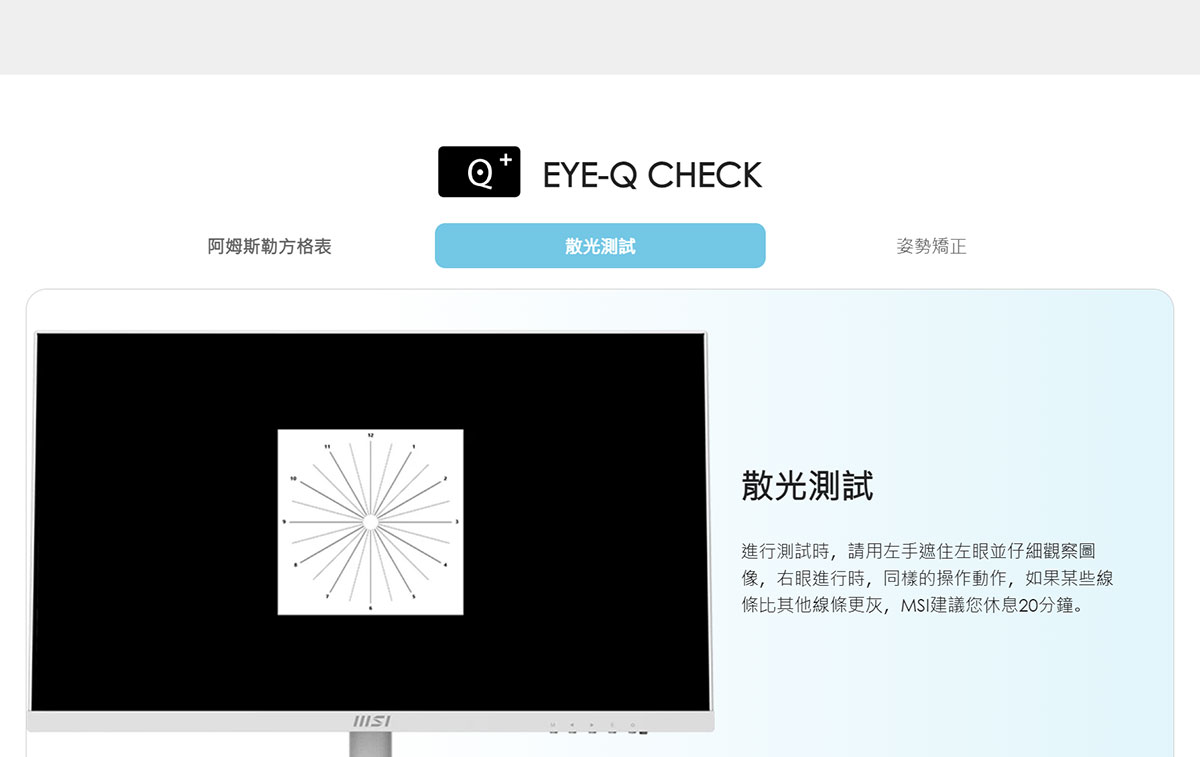This screenshot has height=757, width=1200.
Task: Click the 散光測試 heading in the panel
Action: pyautogui.click(x=807, y=486)
